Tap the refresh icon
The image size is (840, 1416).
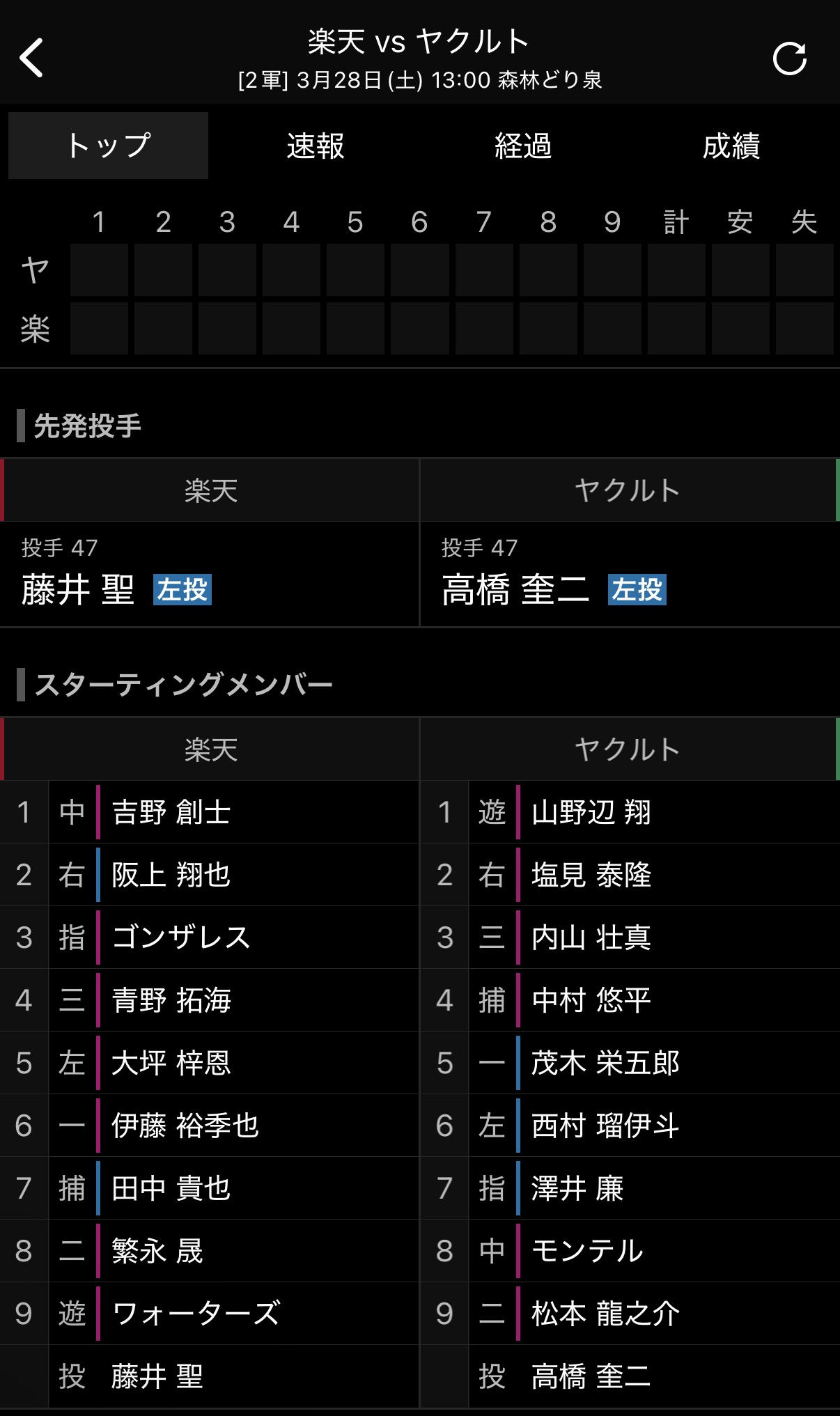[789, 59]
